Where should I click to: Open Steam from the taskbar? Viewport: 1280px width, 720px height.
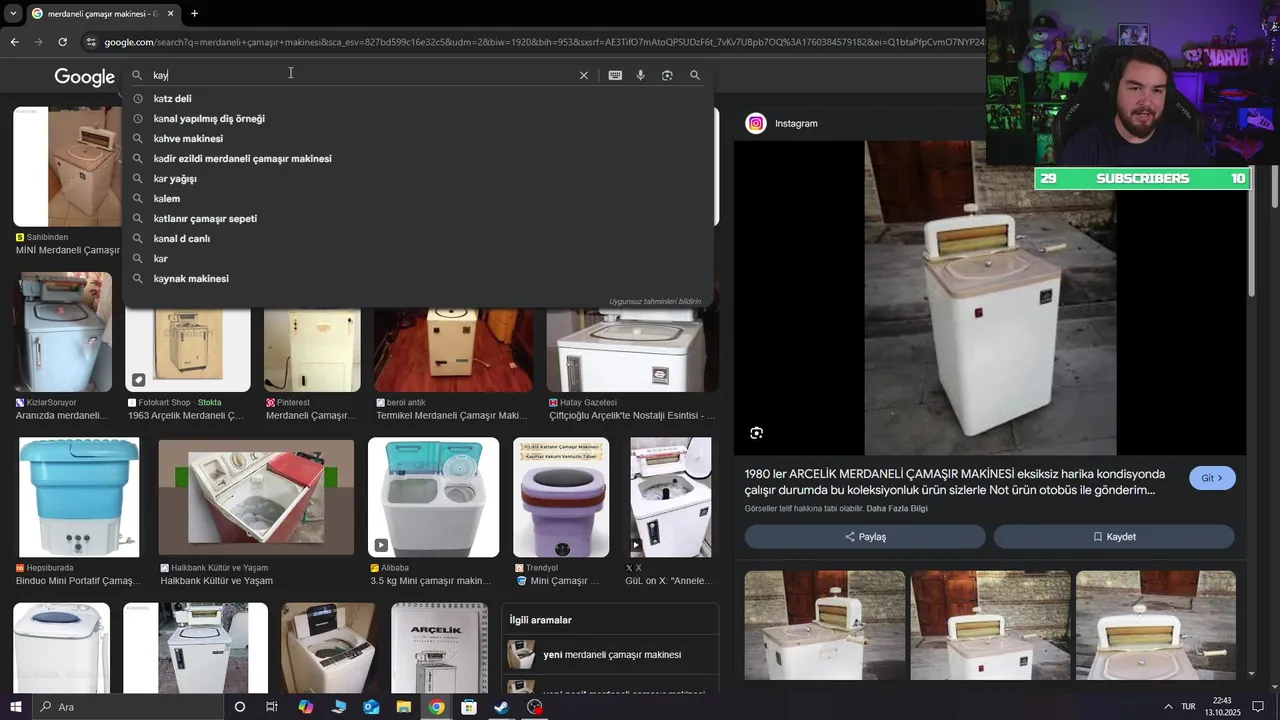coord(502,707)
